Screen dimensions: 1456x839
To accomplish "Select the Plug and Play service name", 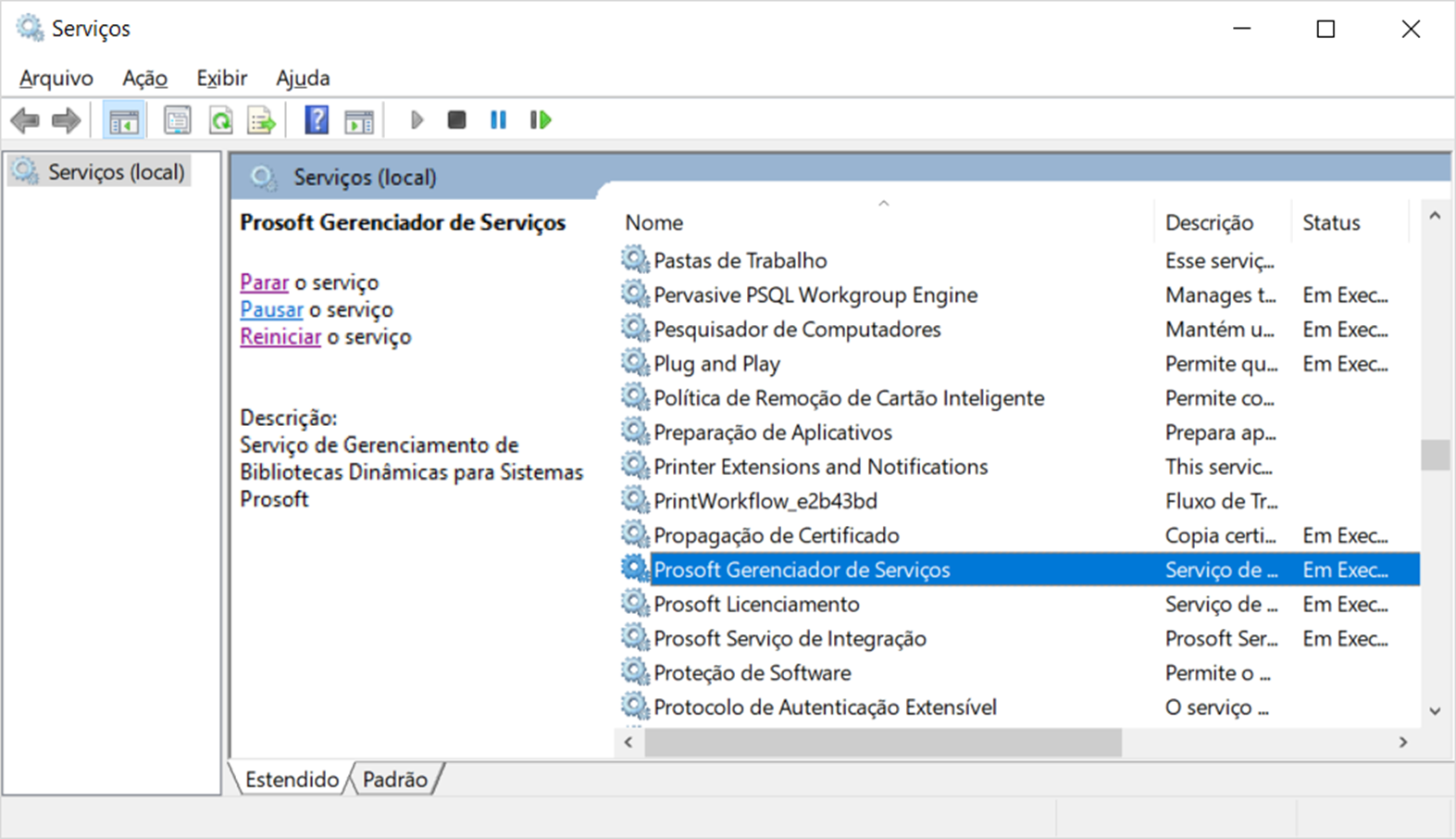I will click(x=716, y=363).
